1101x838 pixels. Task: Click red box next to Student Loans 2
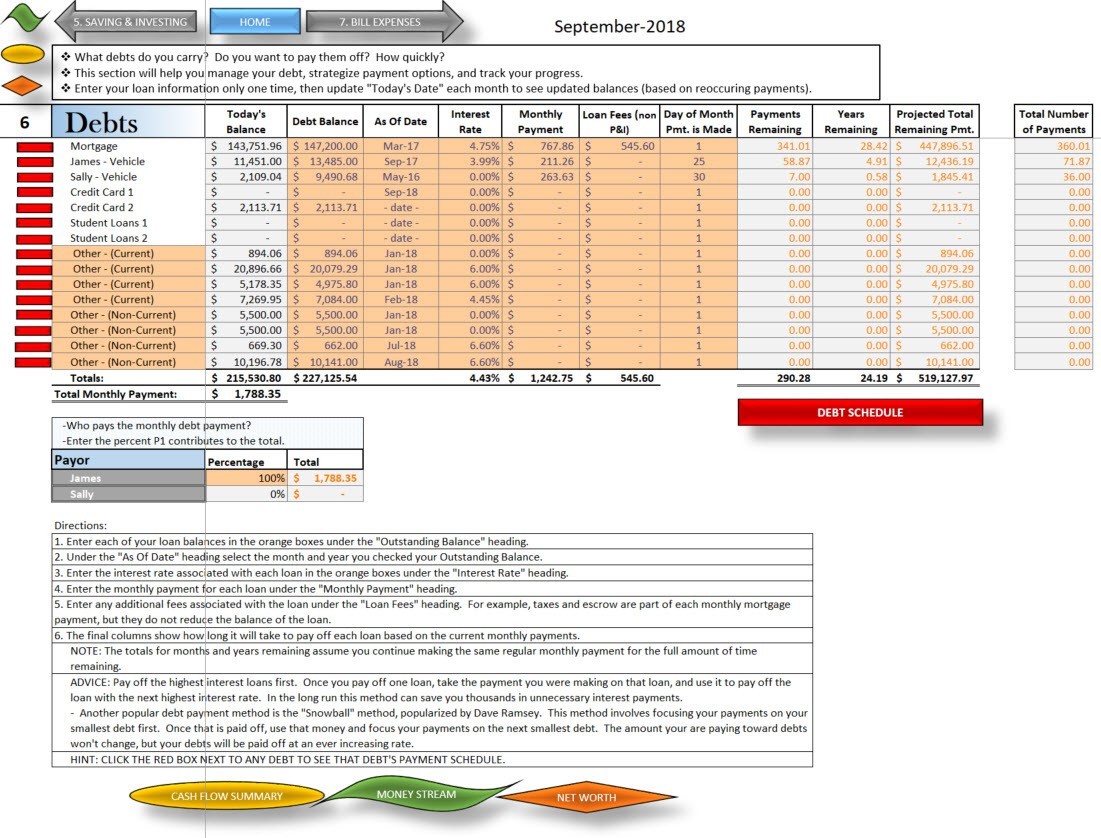click(34, 239)
